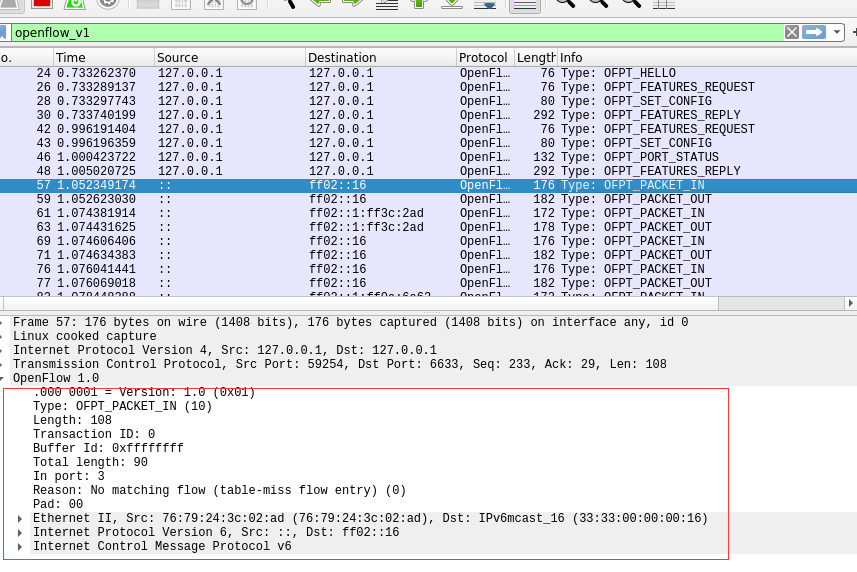Select packet 76 OFPT_PACKET_IN

point(428,269)
